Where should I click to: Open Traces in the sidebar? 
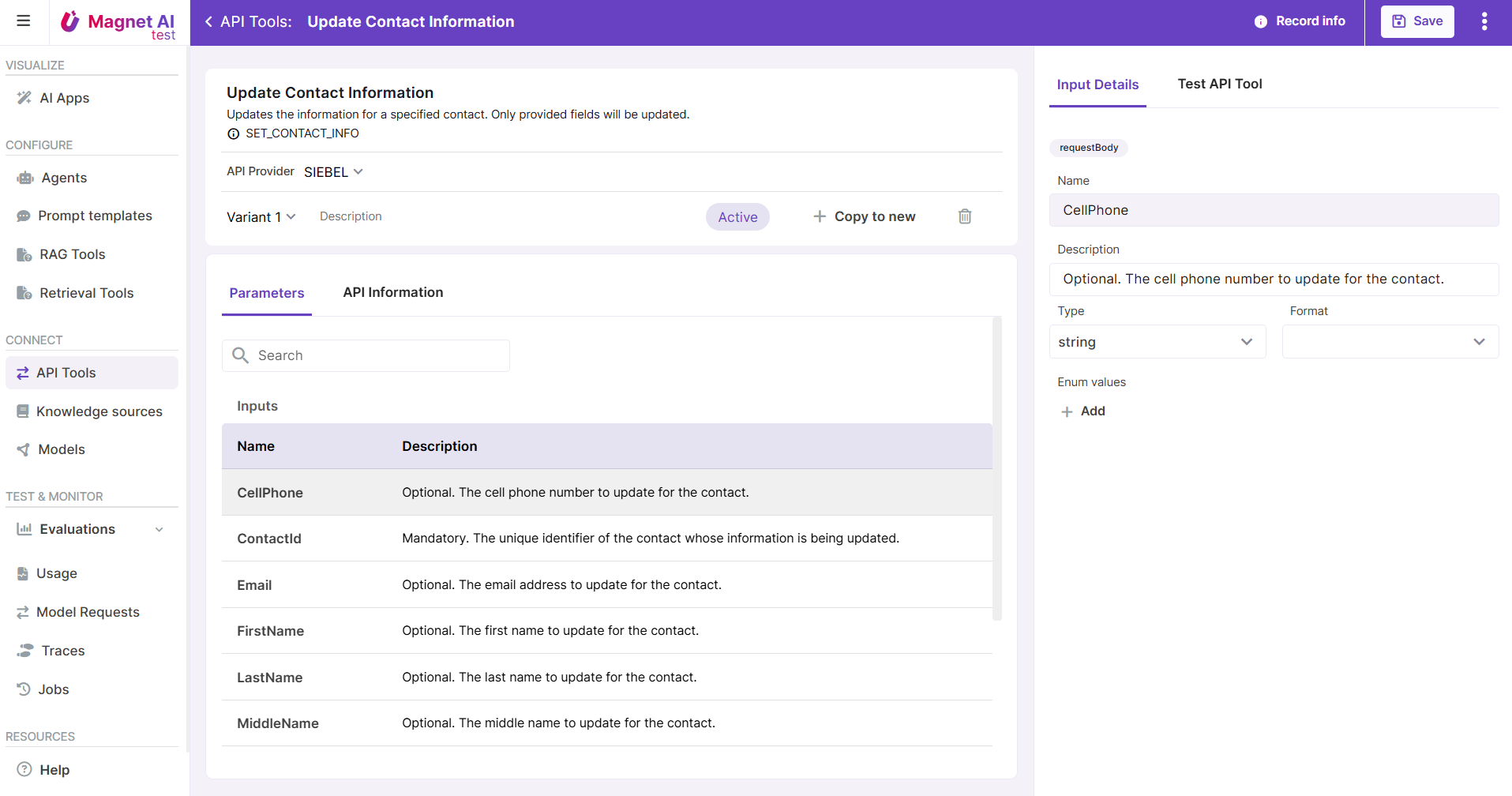[63, 651]
